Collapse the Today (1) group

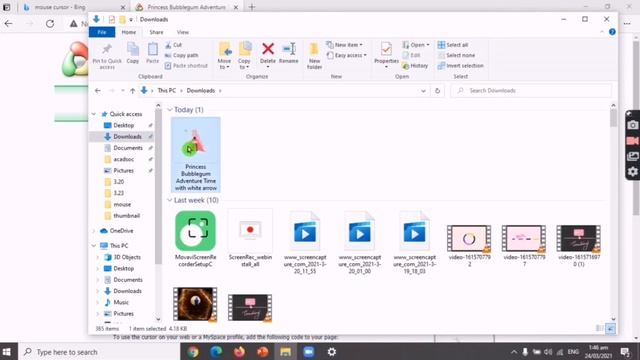click(x=170, y=110)
